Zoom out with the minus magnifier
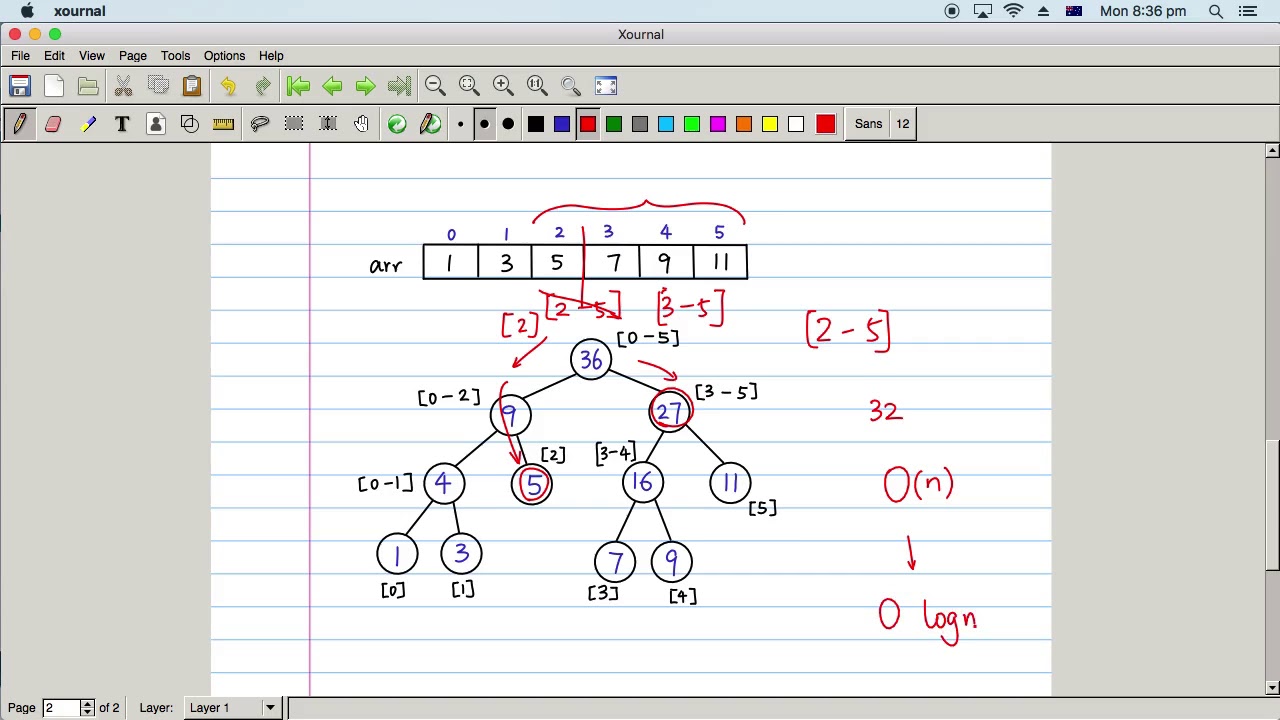Image resolution: width=1280 pixels, height=720 pixels. pos(435,86)
